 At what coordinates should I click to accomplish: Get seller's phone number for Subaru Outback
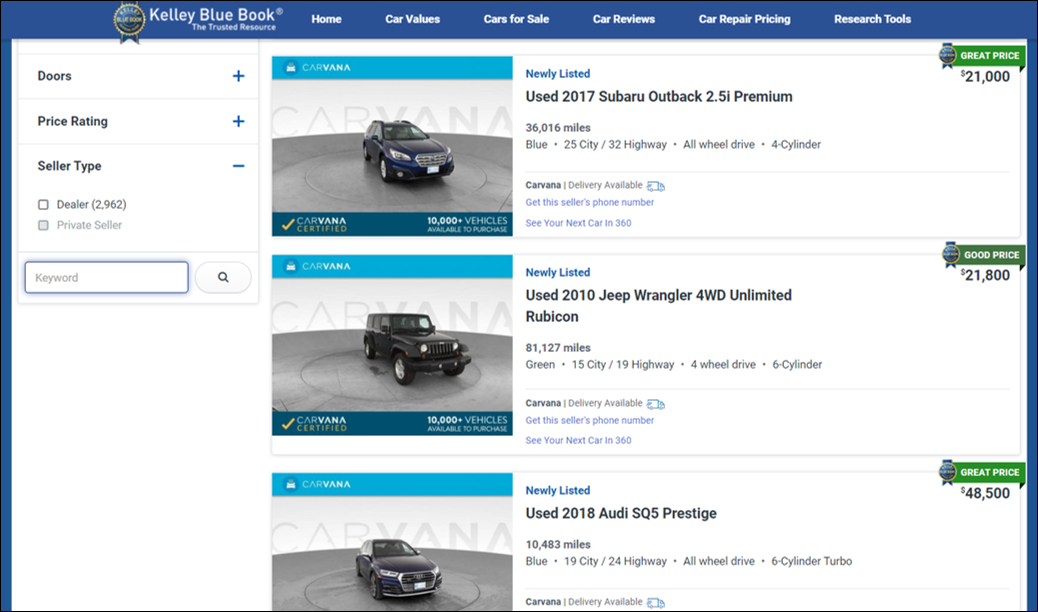tap(590, 203)
